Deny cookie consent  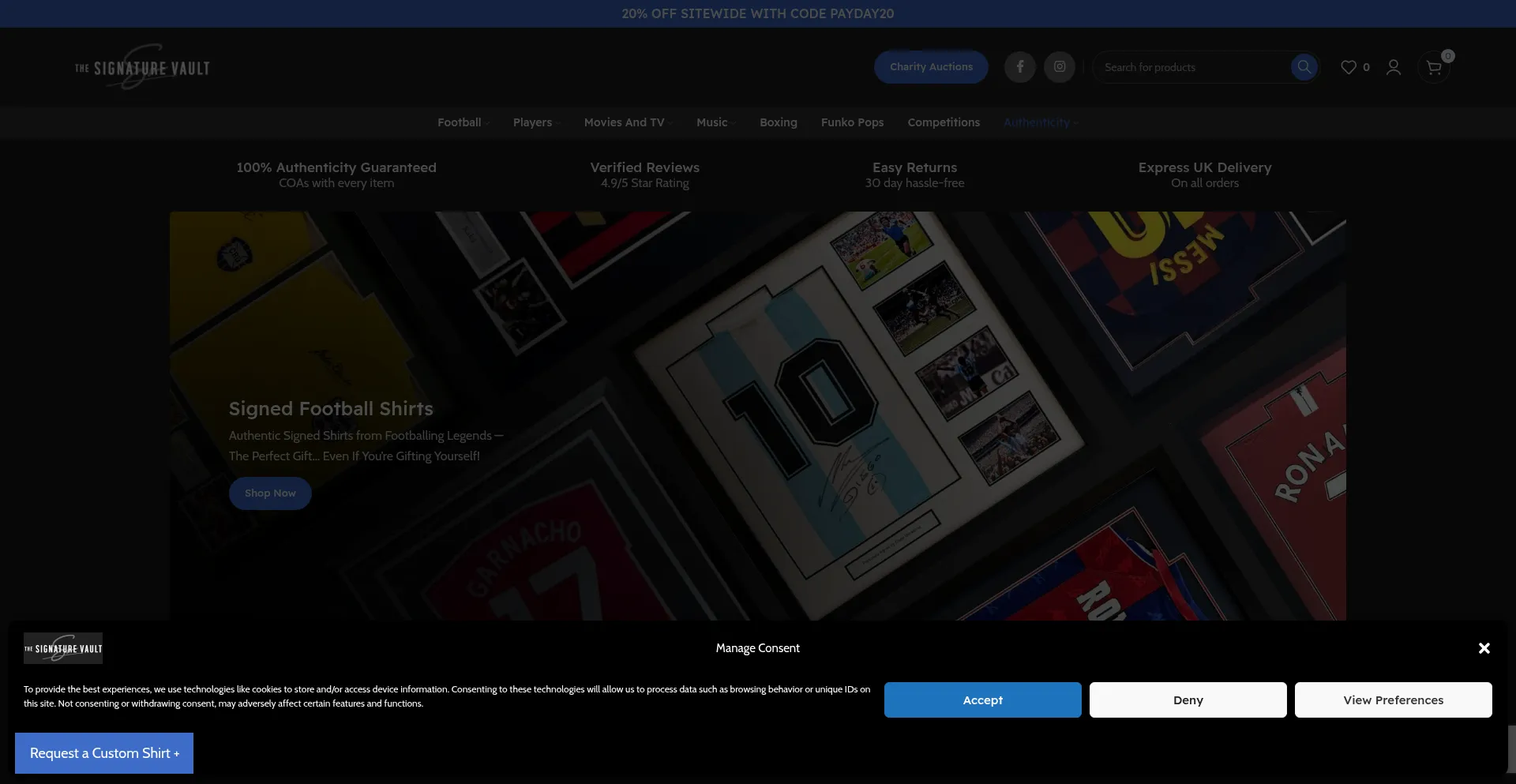coord(1188,700)
